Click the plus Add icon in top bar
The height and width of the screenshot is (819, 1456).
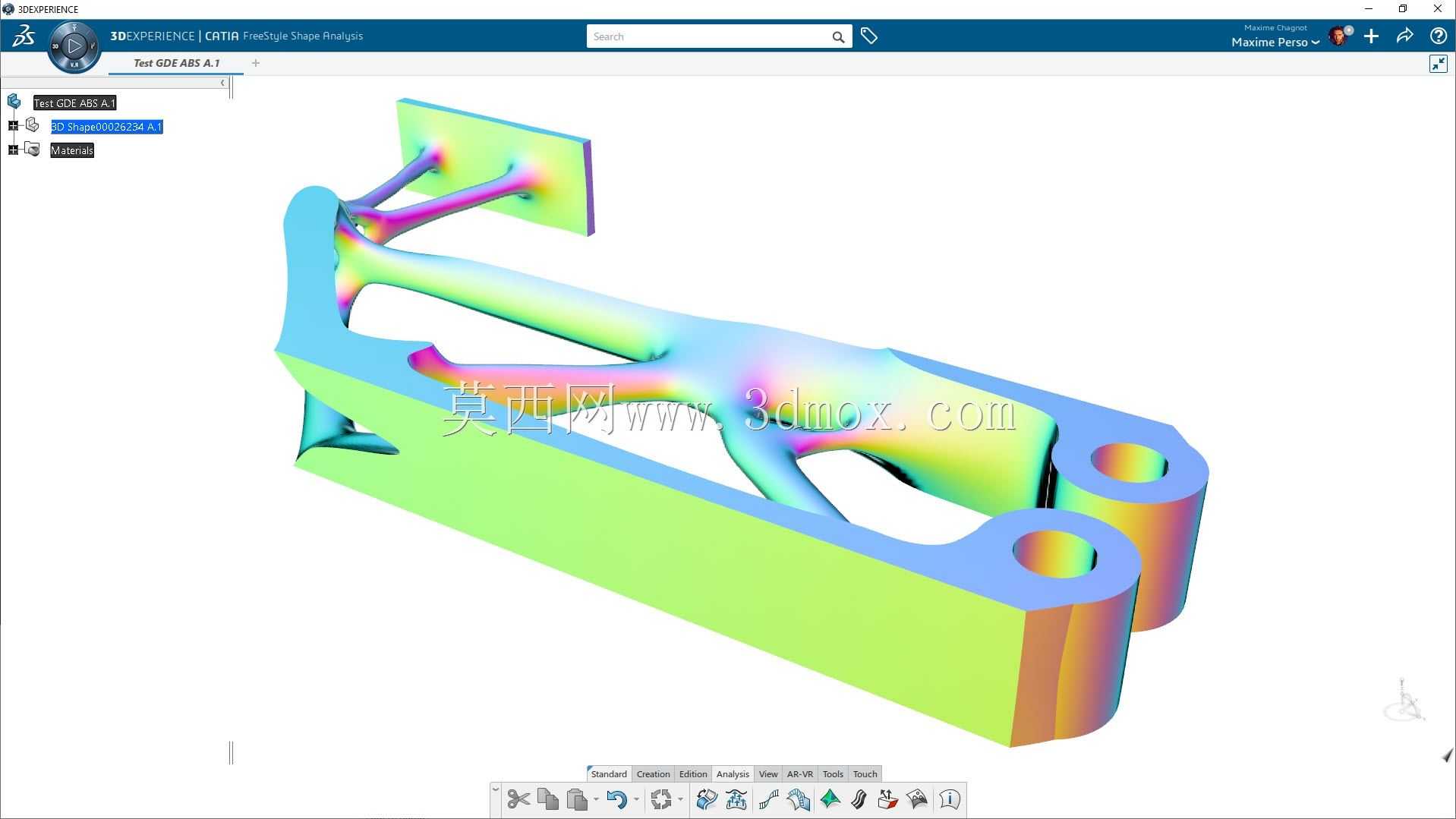click(x=1371, y=36)
